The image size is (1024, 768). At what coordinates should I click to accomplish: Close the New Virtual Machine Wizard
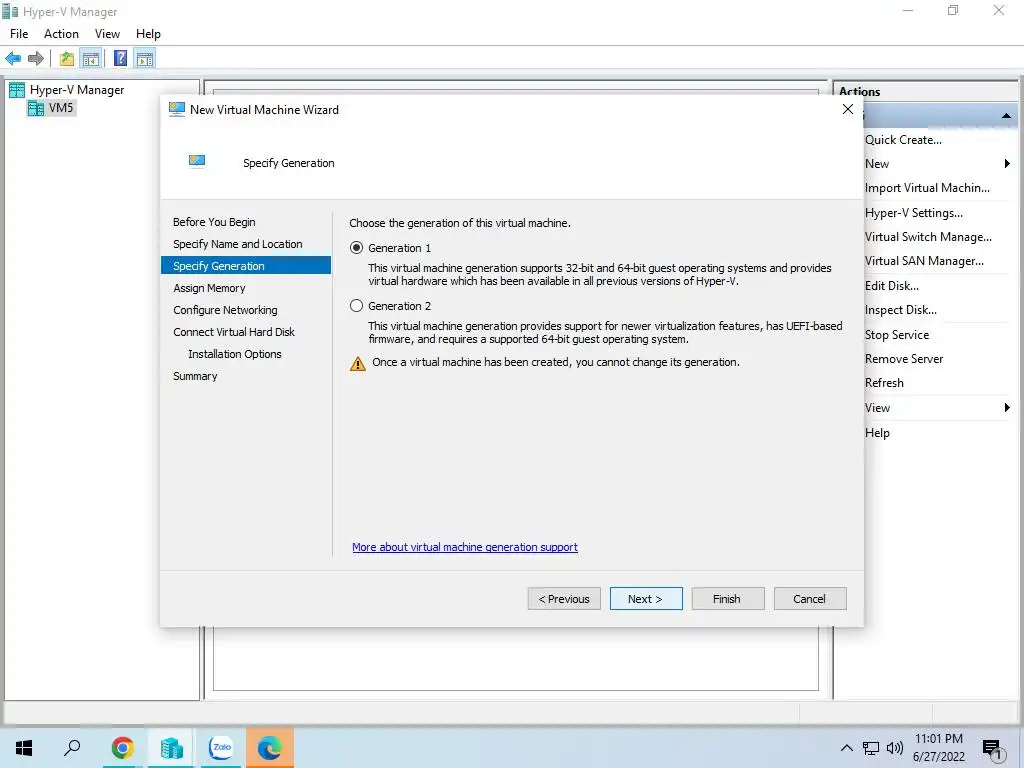[848, 110]
